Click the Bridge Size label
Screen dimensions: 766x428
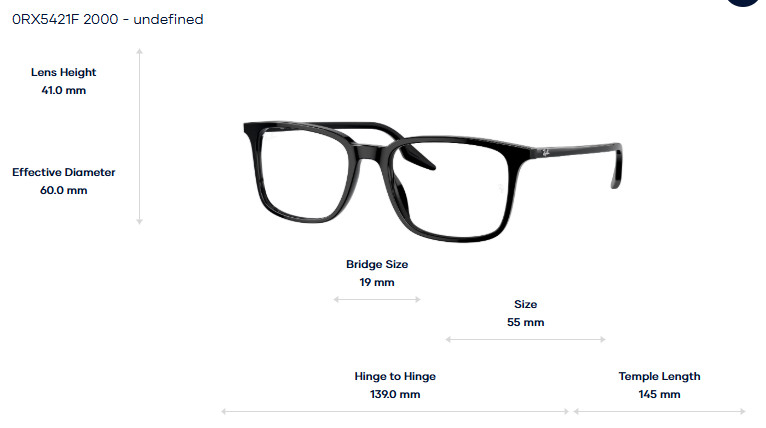[377, 264]
